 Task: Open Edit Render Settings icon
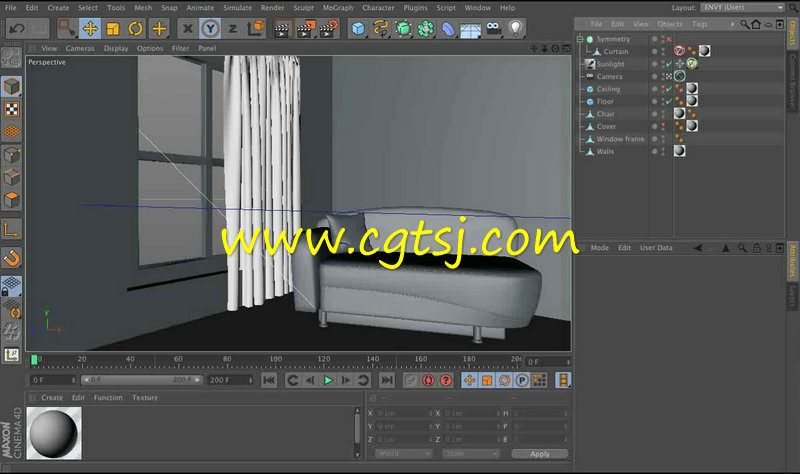329,29
